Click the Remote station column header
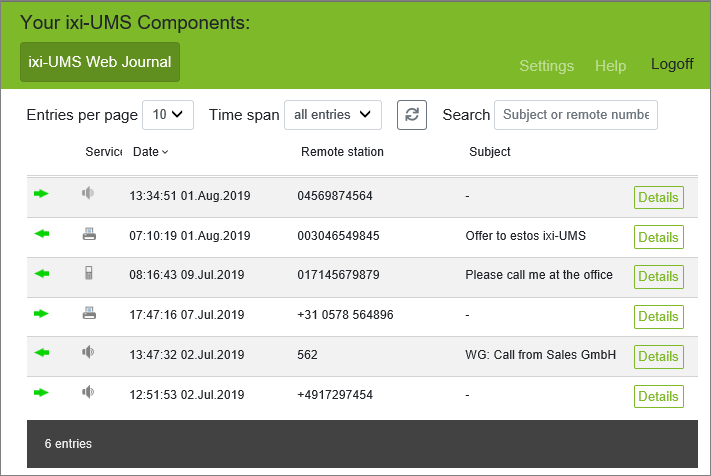711x476 pixels. 342,152
